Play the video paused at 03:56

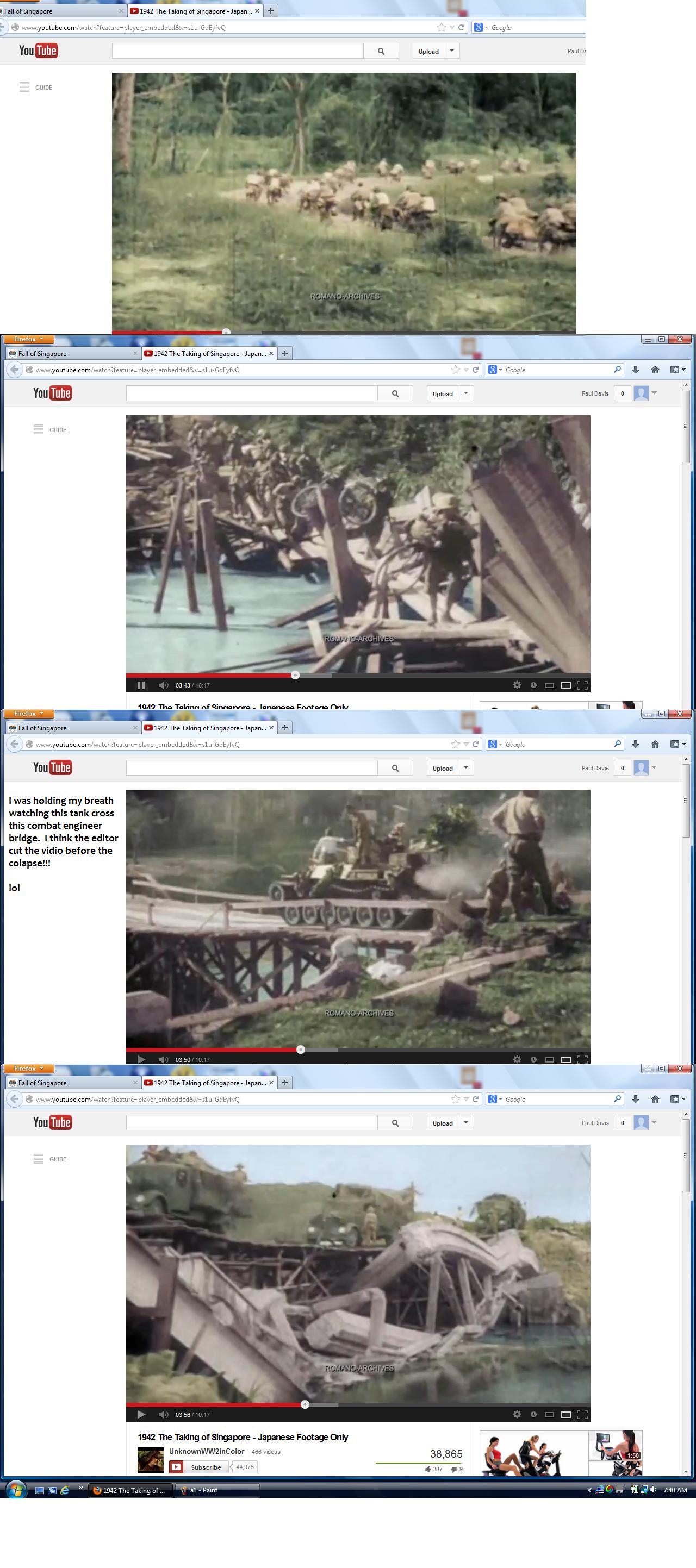[141, 1415]
